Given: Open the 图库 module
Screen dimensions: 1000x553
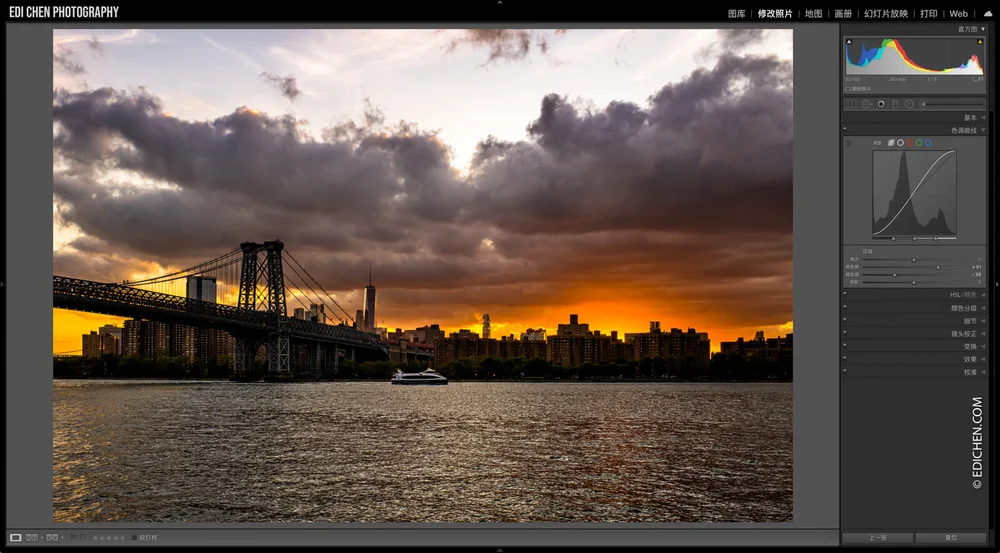Looking at the screenshot, I should 737,13.
